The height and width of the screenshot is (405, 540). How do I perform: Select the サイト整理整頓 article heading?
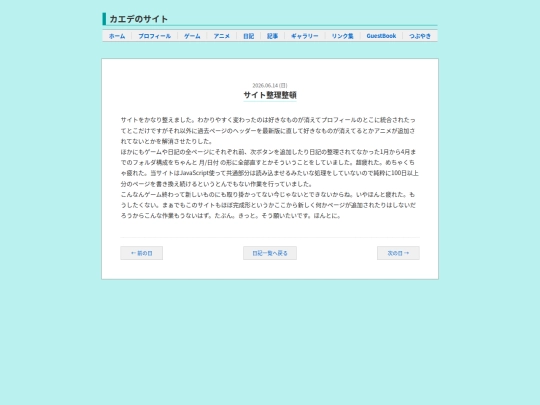[x=270, y=95]
